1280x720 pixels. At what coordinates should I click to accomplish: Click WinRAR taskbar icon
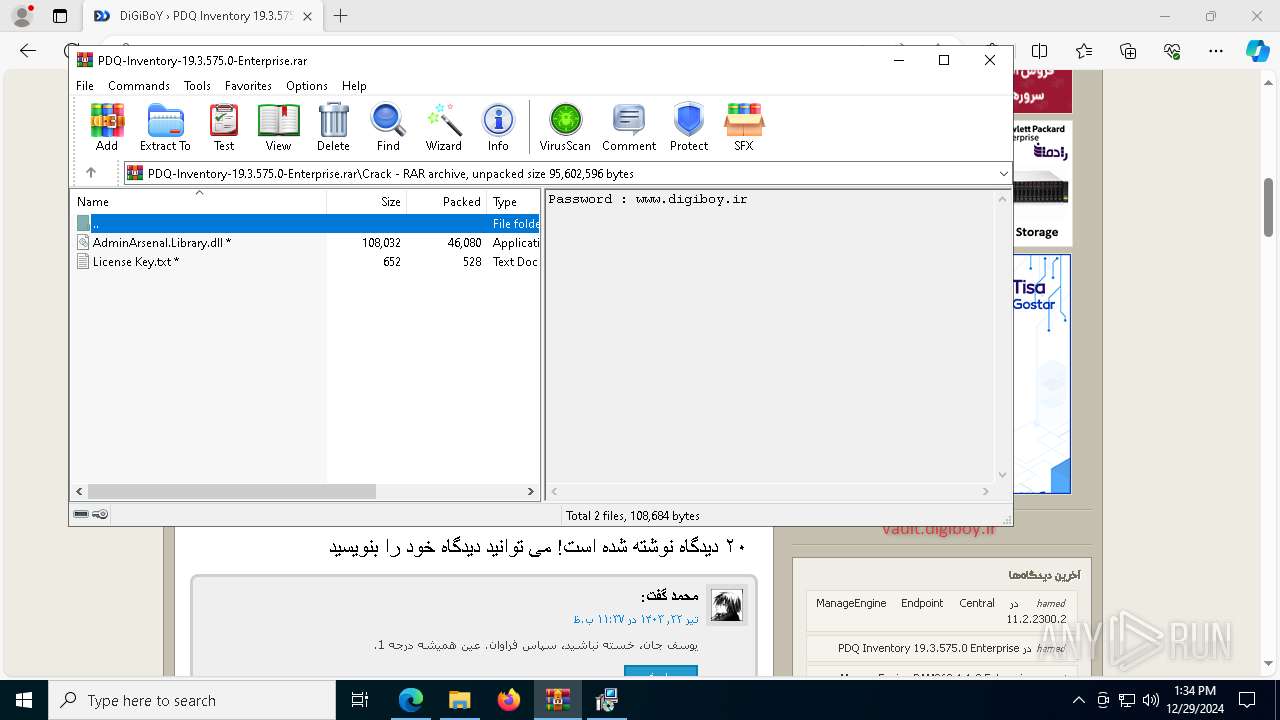558,700
